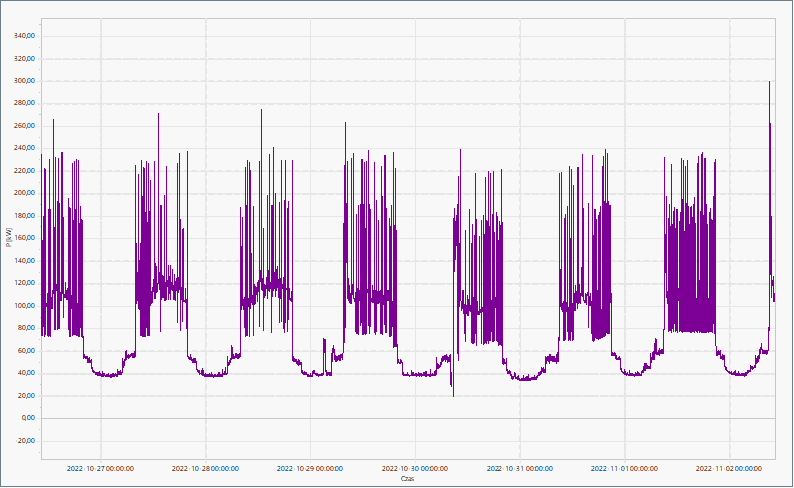Click the 2022-11-02 00:00:00 axis label
Screen dimensions: 794x488
pos(729,468)
